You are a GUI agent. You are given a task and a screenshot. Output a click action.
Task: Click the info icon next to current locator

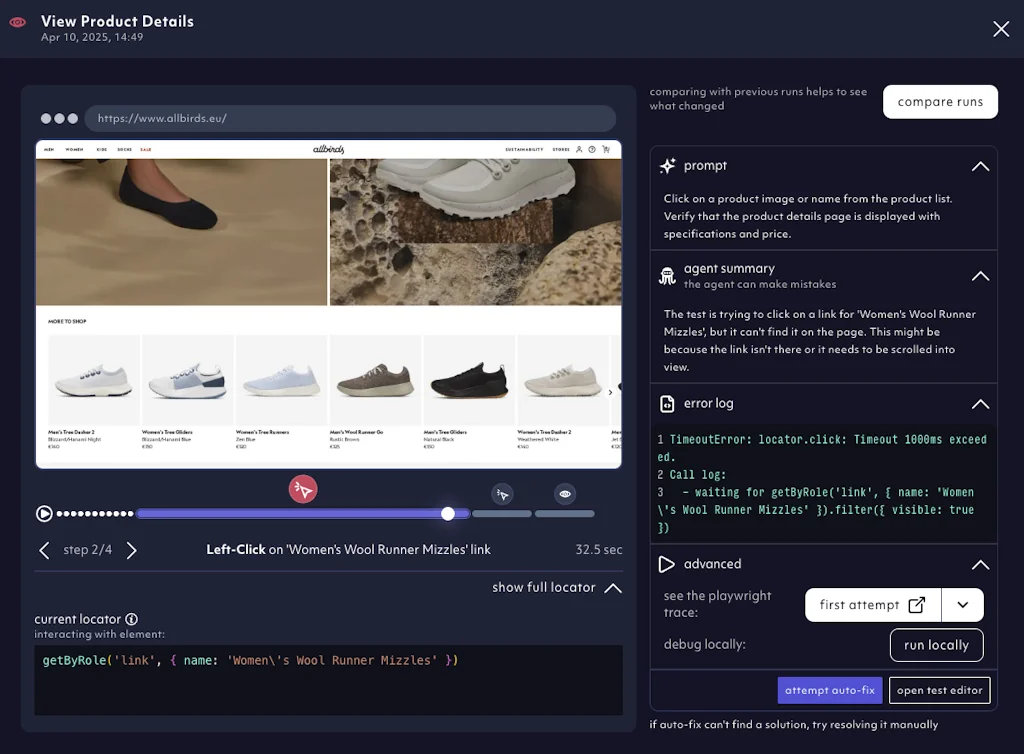(132, 619)
